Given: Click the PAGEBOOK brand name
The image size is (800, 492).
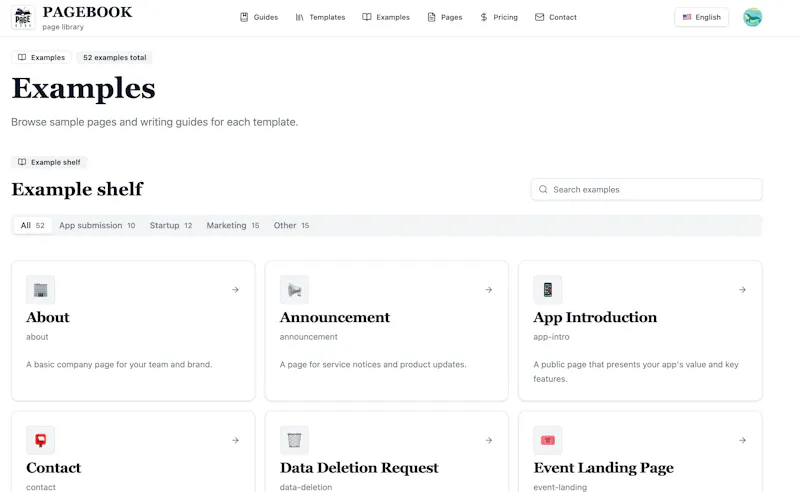Looking at the screenshot, I should tap(87, 12).
